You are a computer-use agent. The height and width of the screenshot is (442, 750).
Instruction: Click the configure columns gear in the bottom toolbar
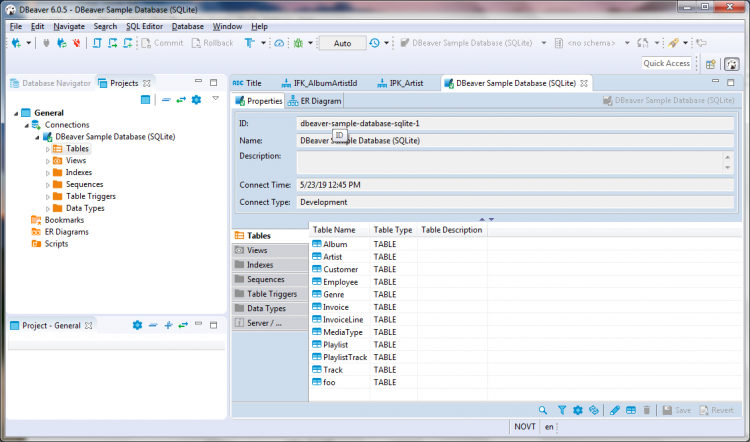(x=577, y=410)
